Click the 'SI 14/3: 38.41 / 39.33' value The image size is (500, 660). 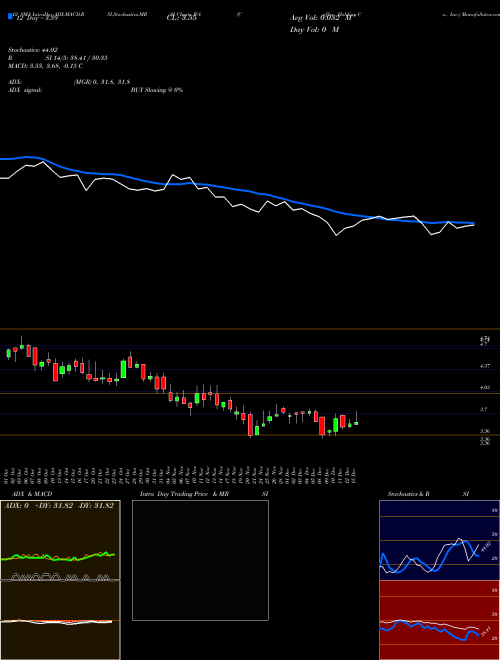pos(77,58)
